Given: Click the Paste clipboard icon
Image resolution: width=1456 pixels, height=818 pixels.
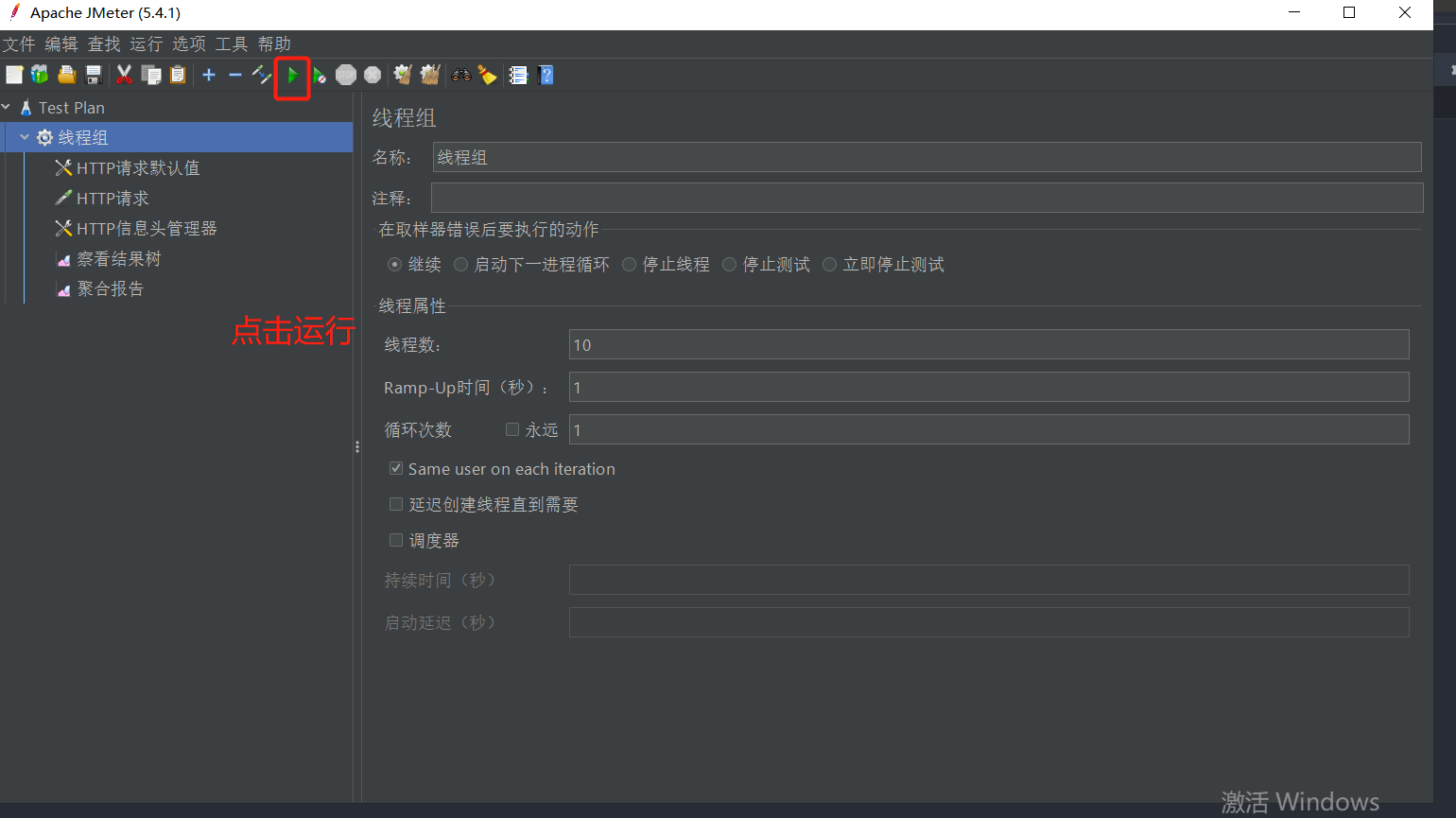Looking at the screenshot, I should click(x=178, y=75).
